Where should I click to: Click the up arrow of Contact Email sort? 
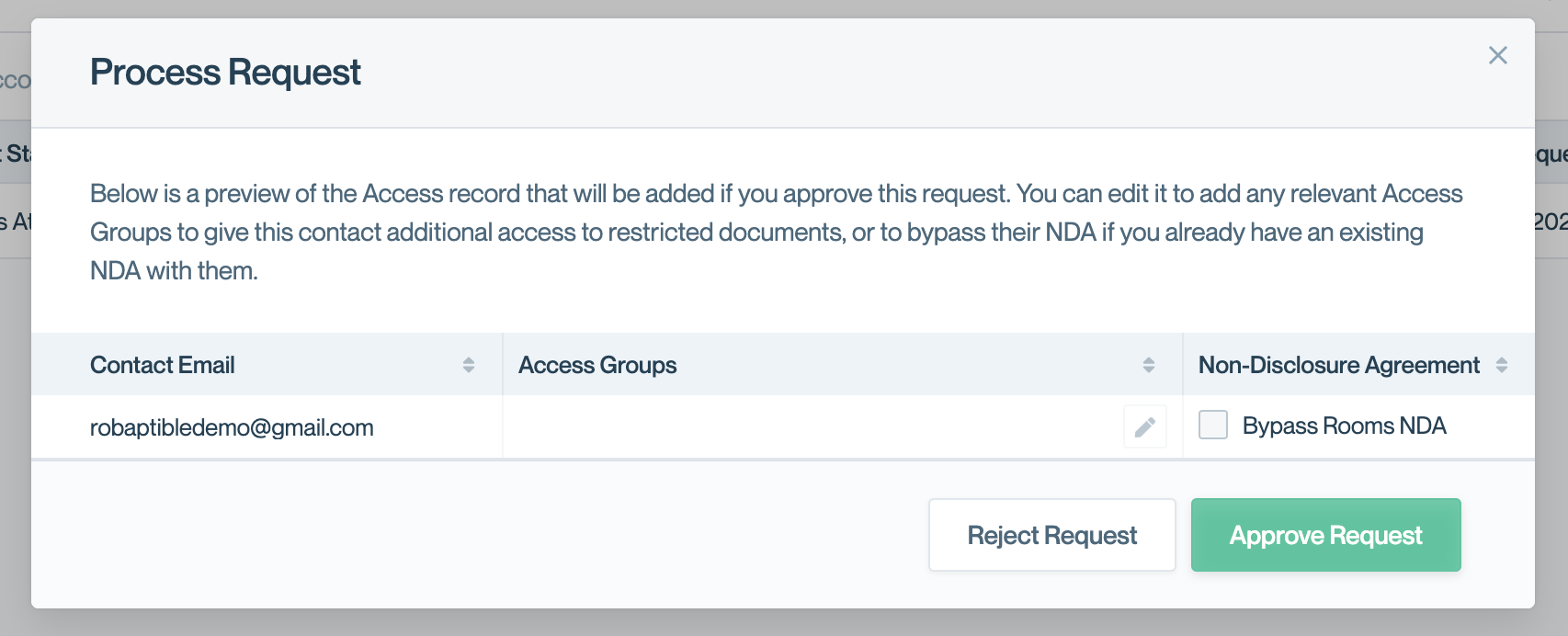[468, 360]
